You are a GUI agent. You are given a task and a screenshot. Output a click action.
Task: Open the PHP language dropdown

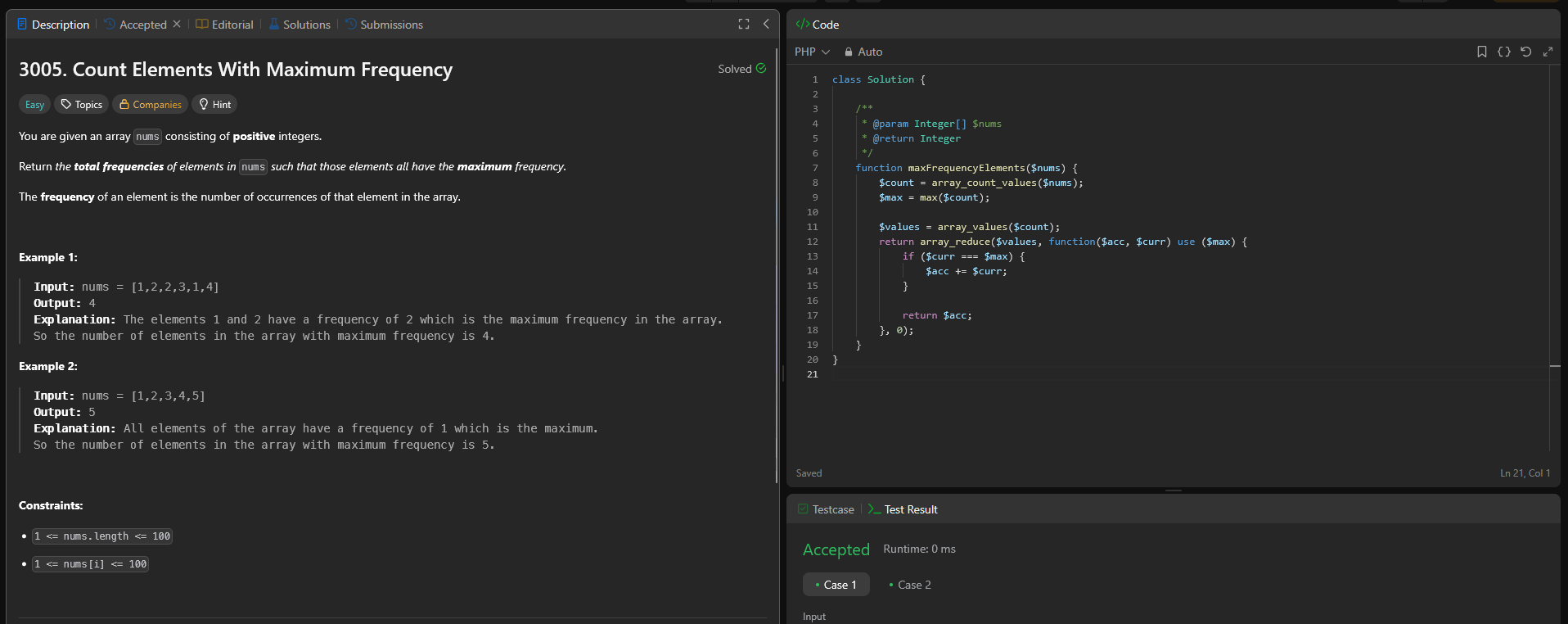click(x=812, y=52)
